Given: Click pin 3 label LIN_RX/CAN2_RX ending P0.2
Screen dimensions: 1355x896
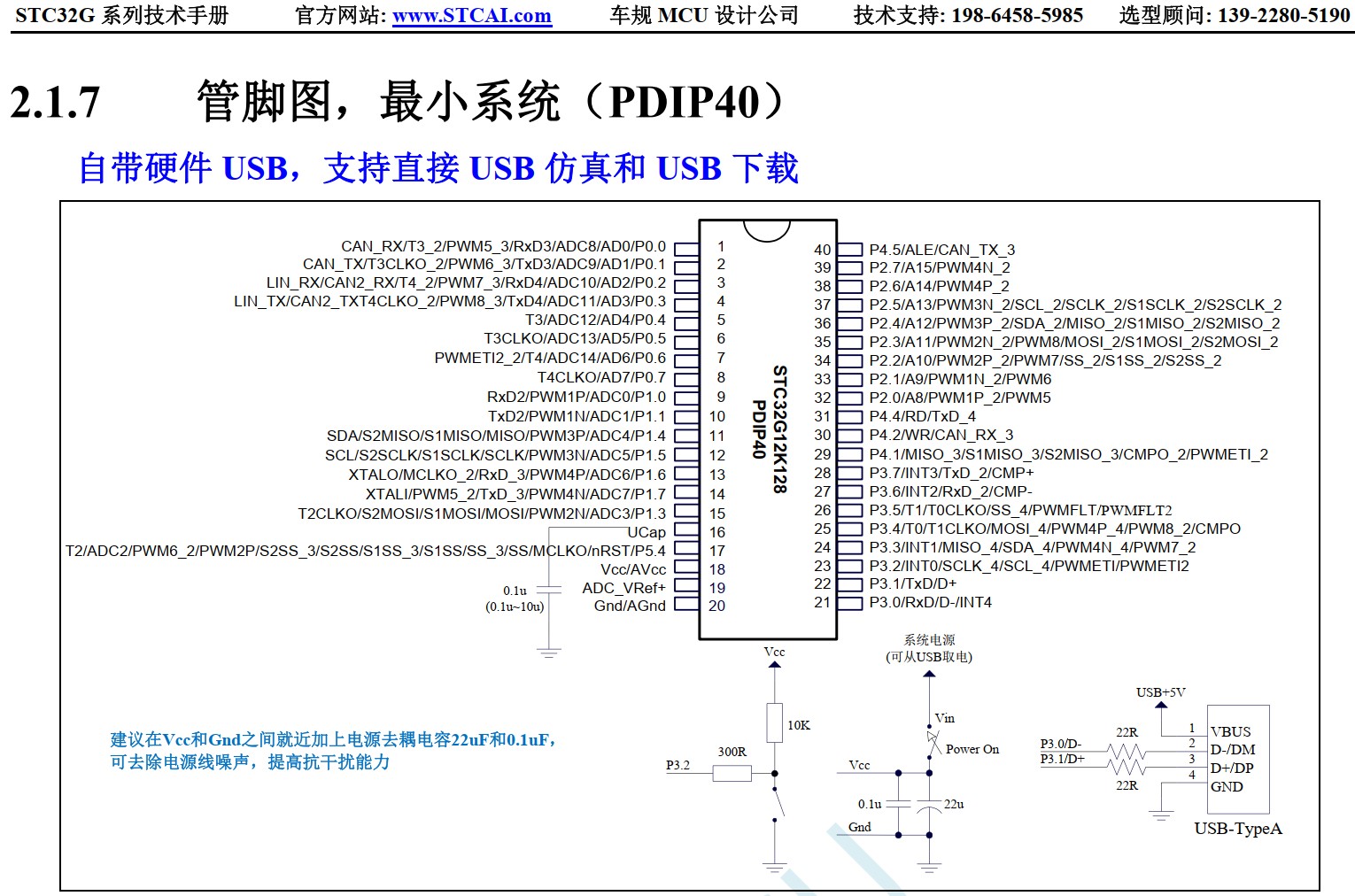Looking at the screenshot, I should (466, 282).
